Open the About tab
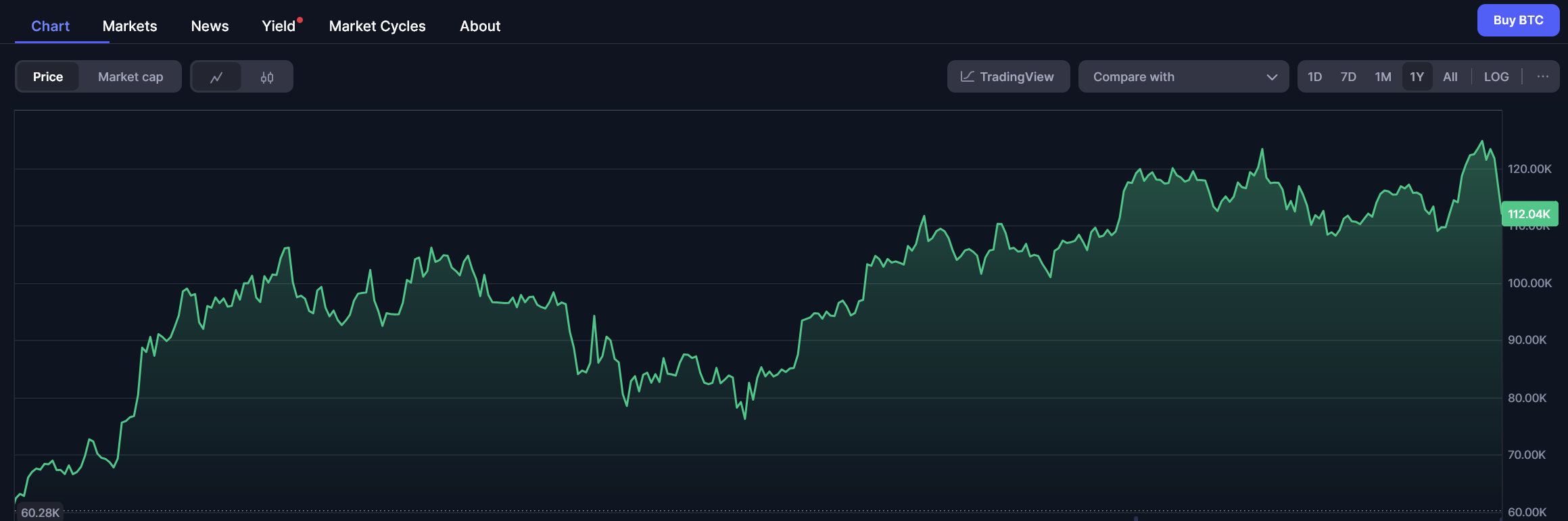The image size is (1568, 521). click(480, 26)
